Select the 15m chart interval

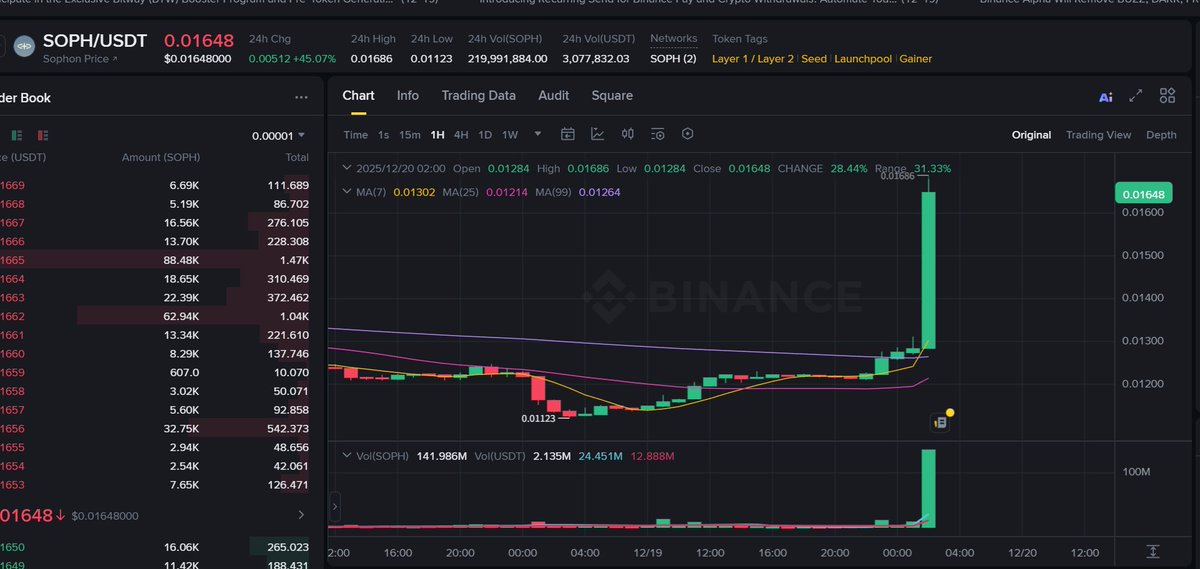click(410, 135)
